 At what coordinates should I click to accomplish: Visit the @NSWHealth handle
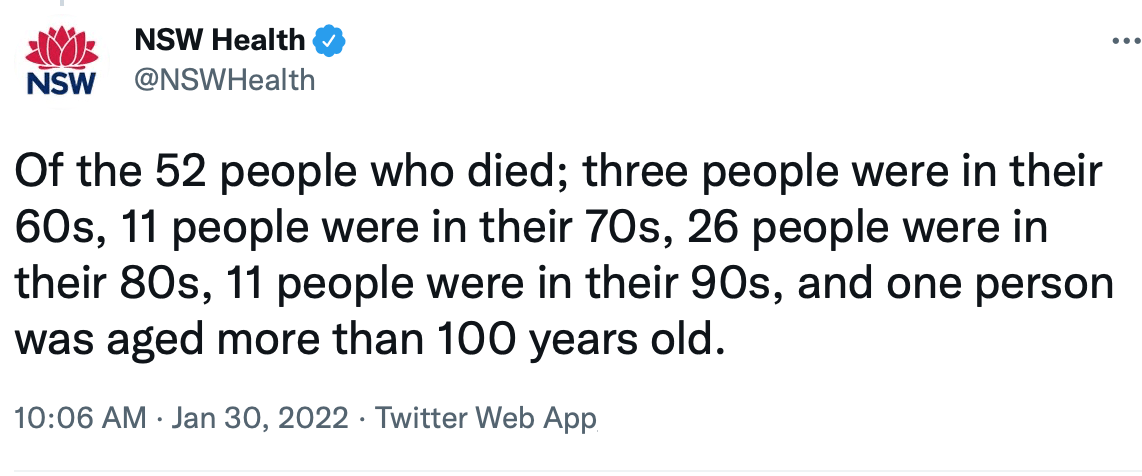point(224,79)
